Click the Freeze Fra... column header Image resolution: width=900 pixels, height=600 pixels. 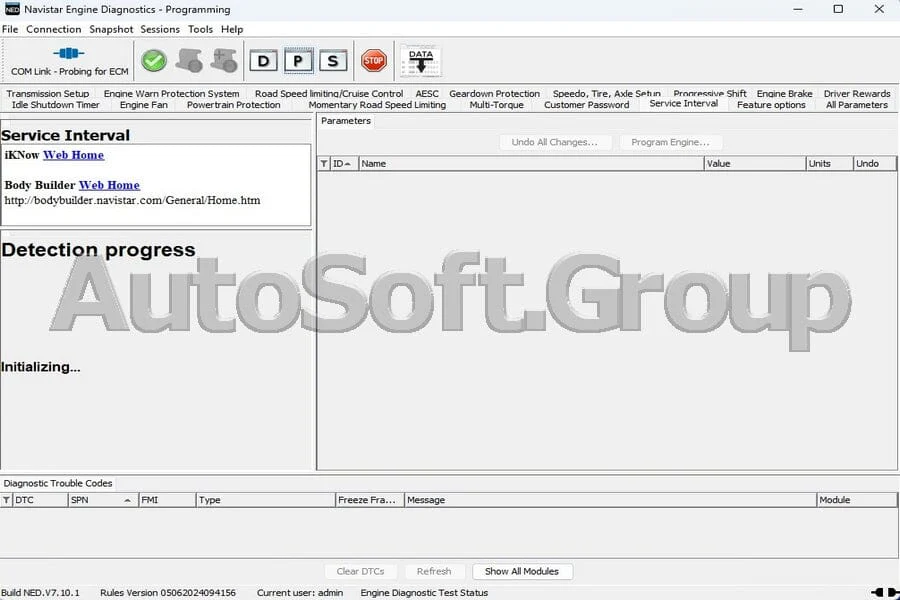[x=369, y=500]
